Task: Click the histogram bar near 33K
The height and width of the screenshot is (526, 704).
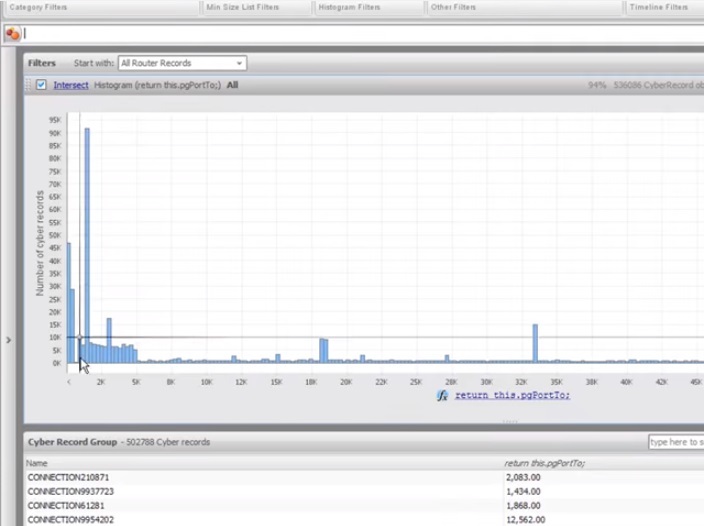Action: 535,343
